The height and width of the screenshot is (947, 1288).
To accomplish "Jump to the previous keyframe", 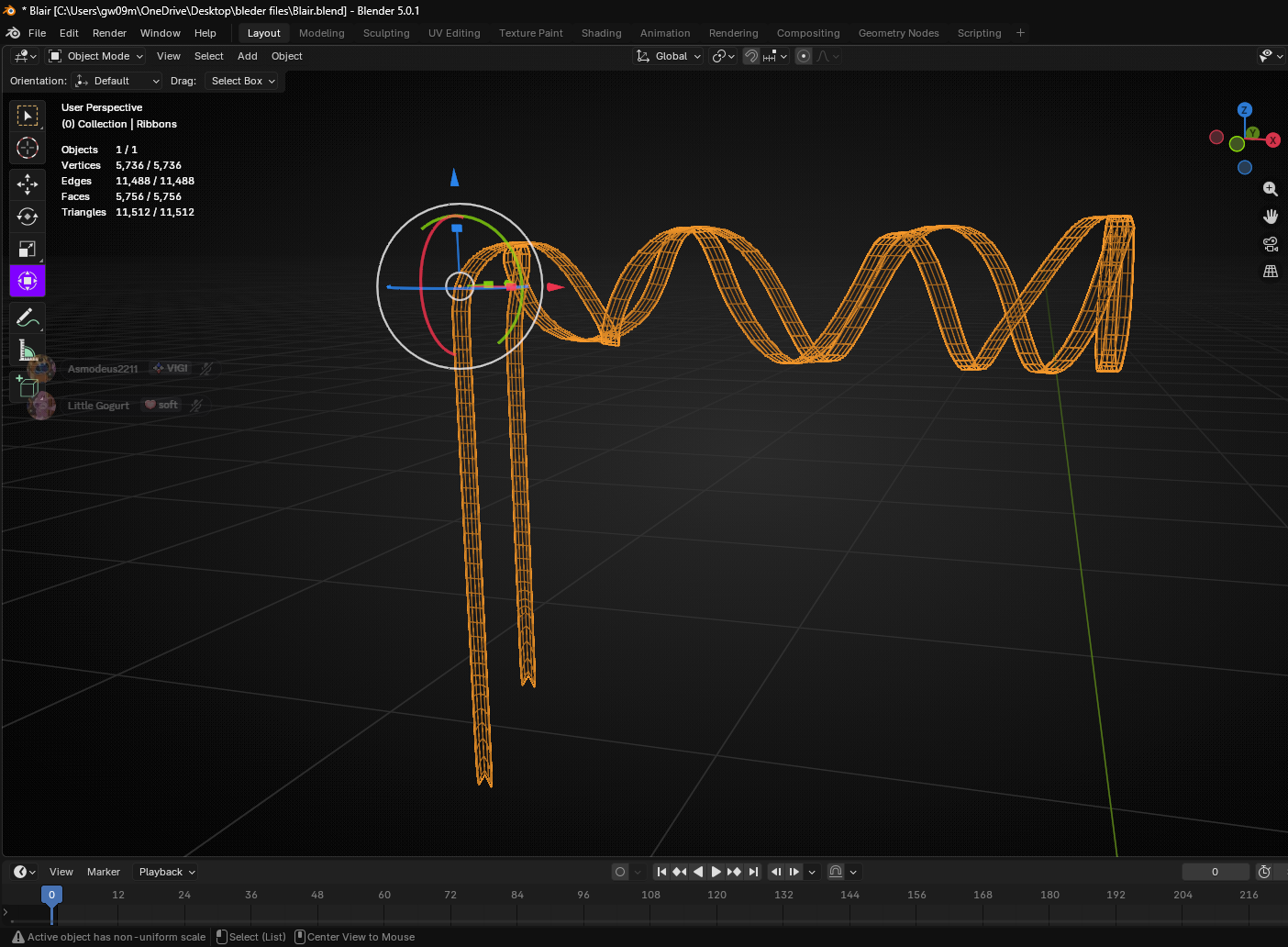I will 680,872.
